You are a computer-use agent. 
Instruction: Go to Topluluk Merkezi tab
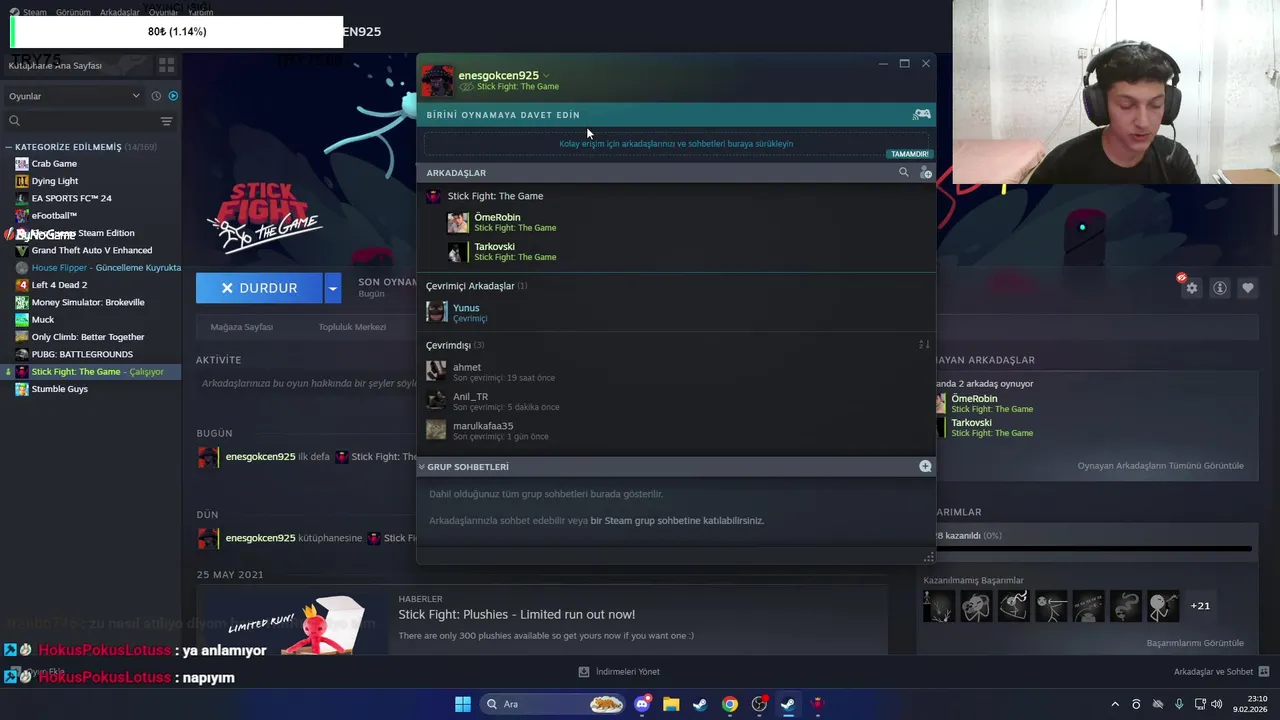click(352, 327)
